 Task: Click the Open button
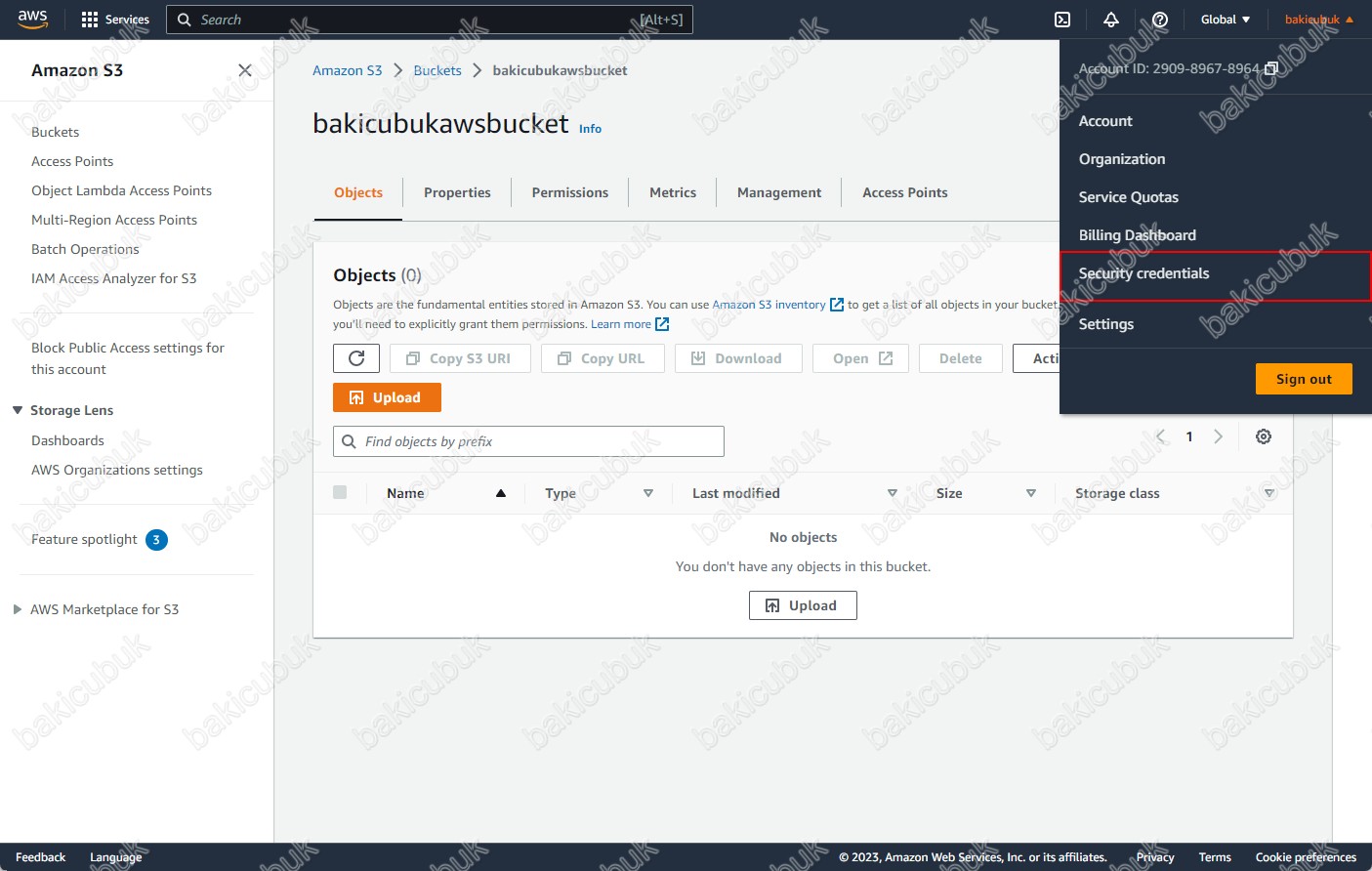tap(860, 358)
